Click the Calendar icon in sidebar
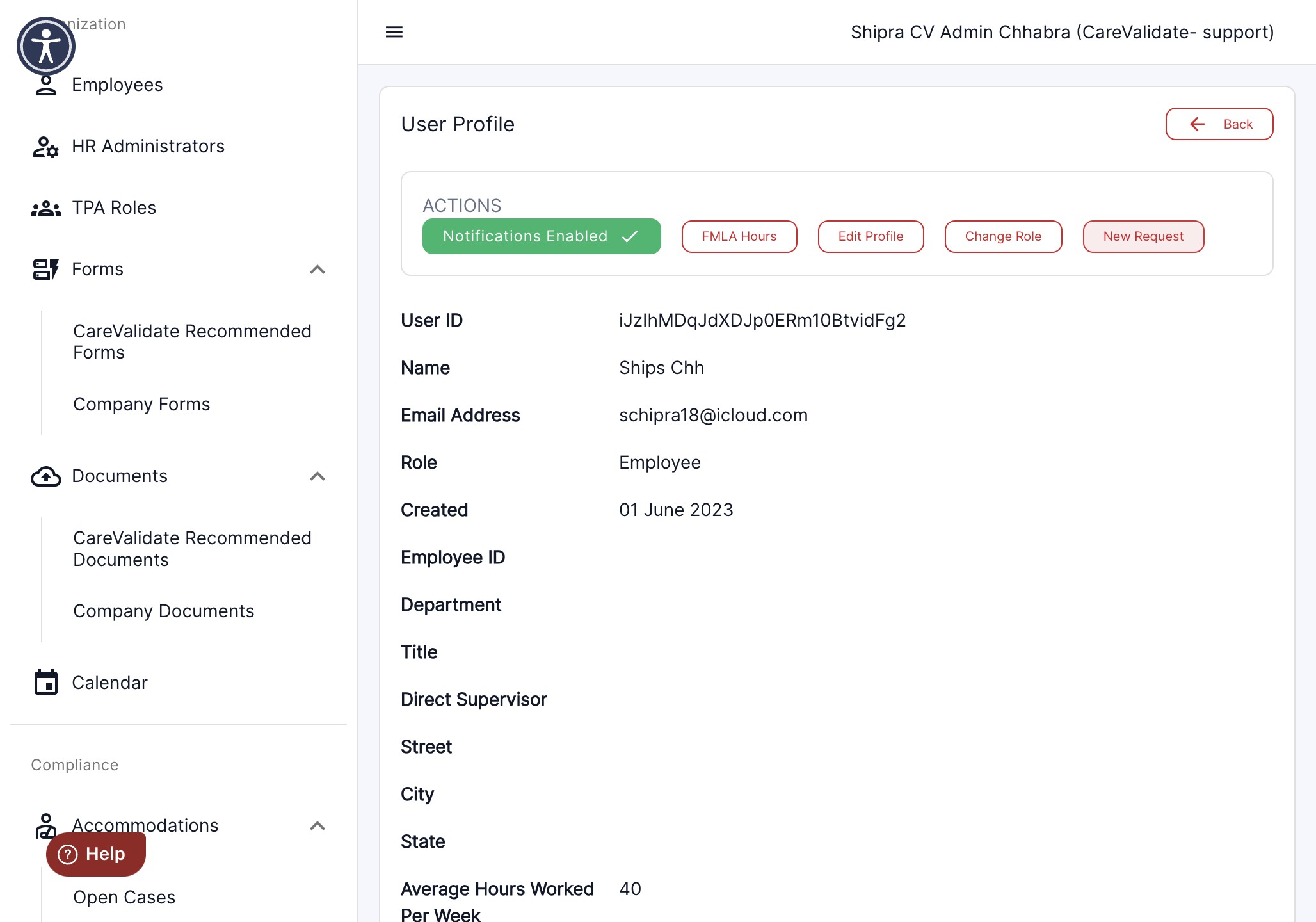1316x922 pixels. (46, 683)
